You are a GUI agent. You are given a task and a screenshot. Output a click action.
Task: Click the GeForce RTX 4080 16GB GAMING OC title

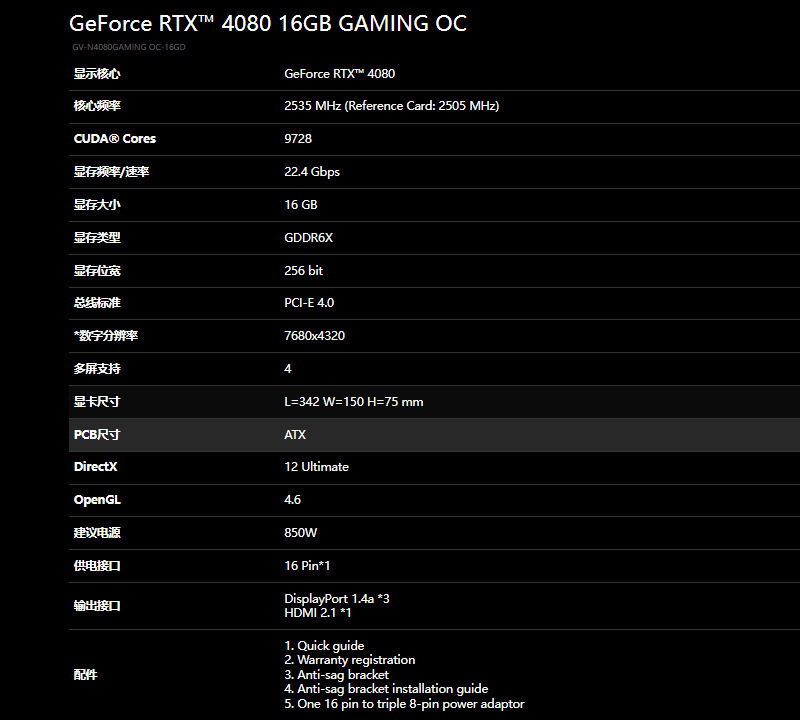point(268,23)
